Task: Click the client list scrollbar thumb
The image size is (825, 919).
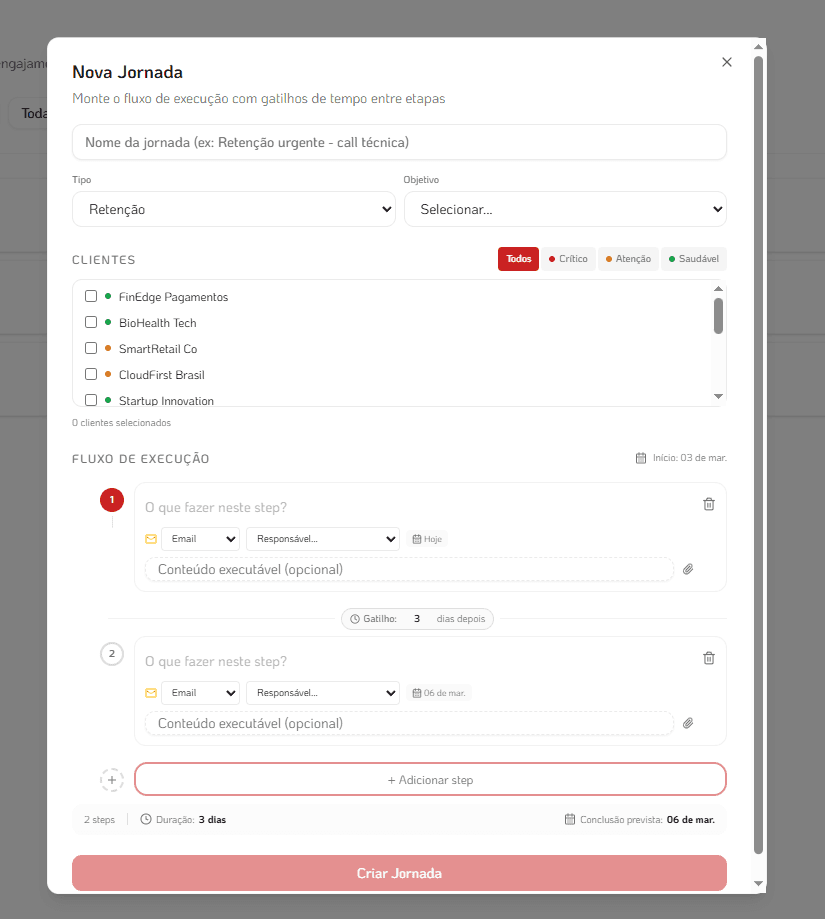Action: [x=718, y=315]
